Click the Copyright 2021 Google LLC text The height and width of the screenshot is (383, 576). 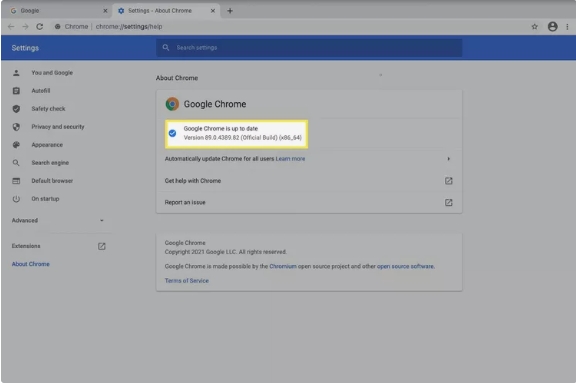(226, 252)
